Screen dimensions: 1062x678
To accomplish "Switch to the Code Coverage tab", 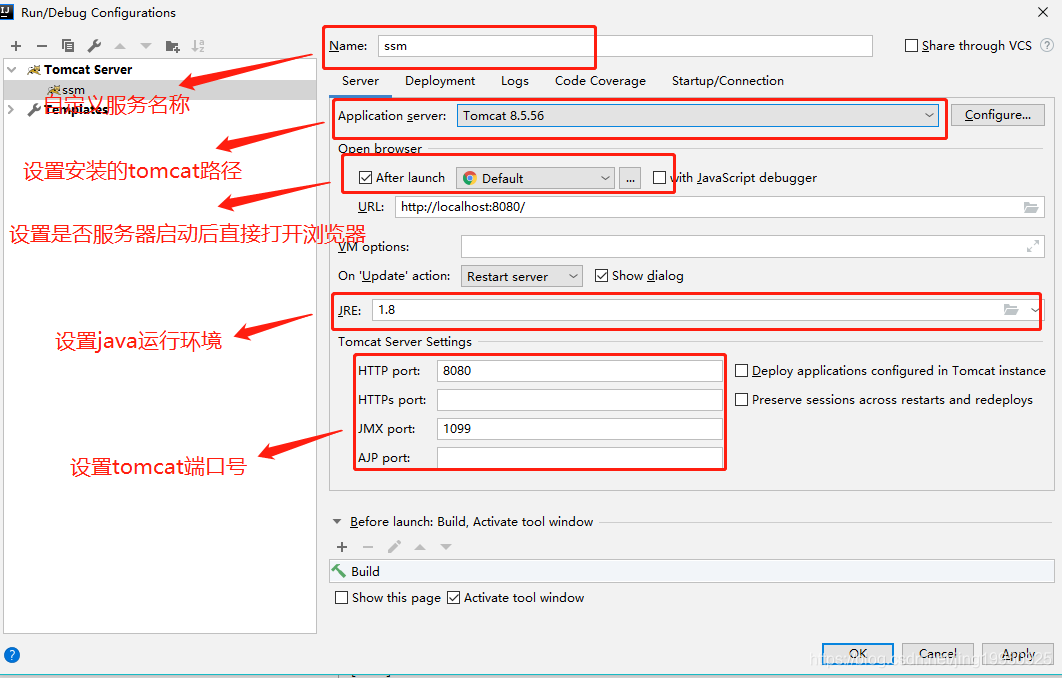I will pos(600,81).
